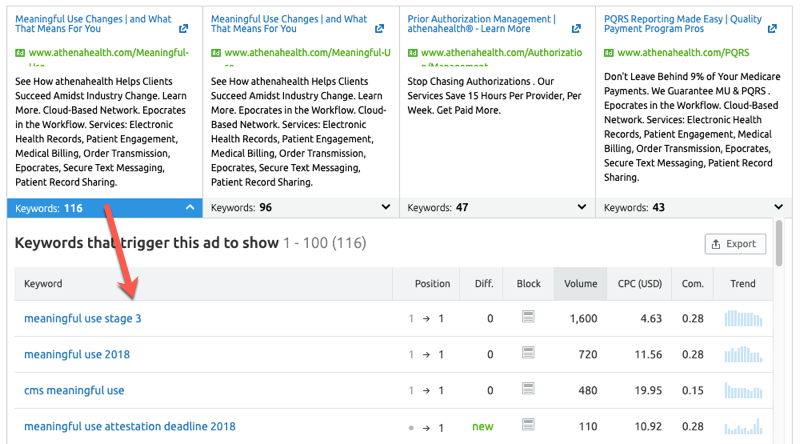Click the vertical scrollbar on the right

(x=779, y=245)
